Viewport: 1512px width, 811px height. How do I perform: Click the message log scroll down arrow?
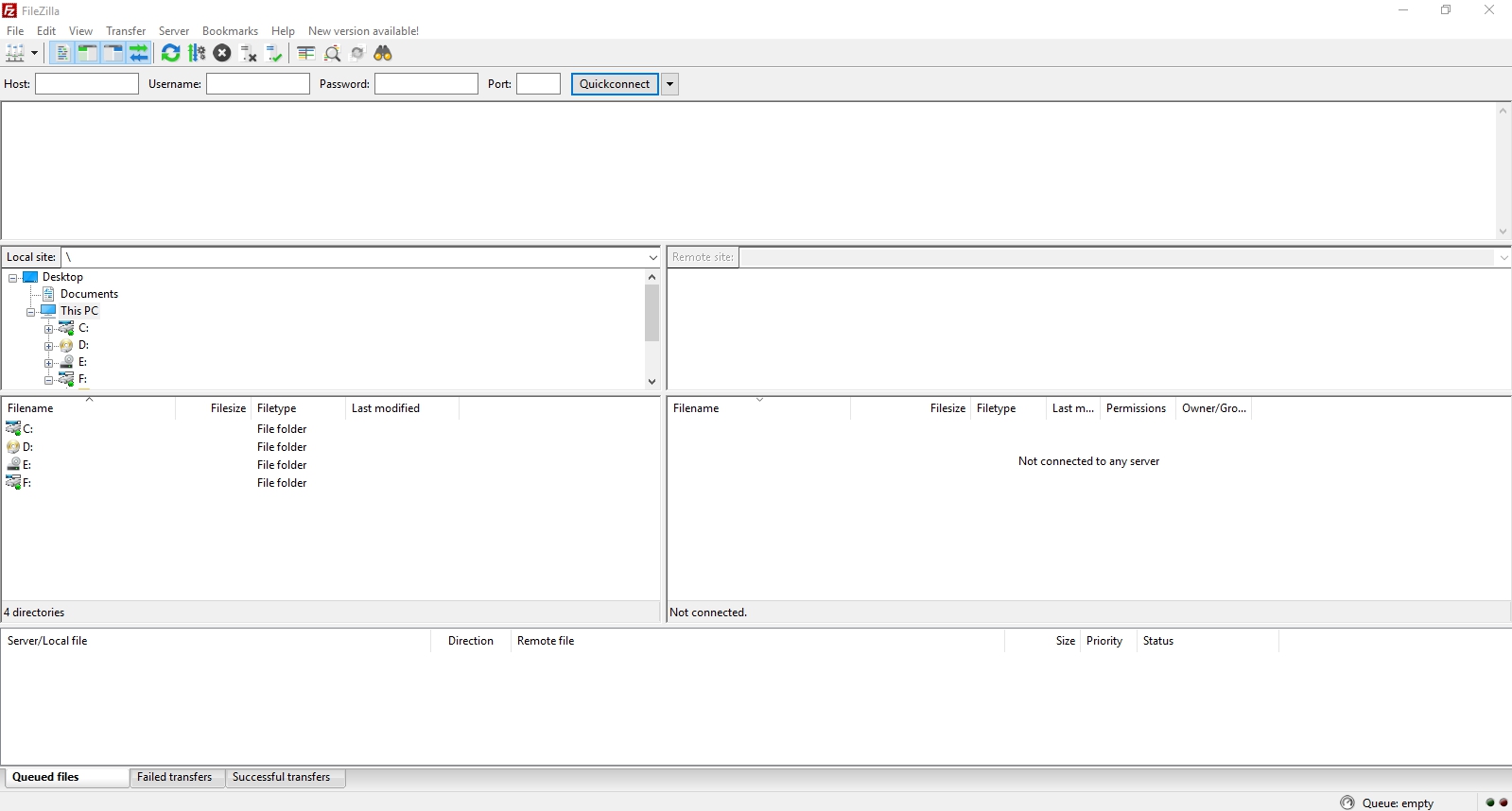(x=1503, y=232)
